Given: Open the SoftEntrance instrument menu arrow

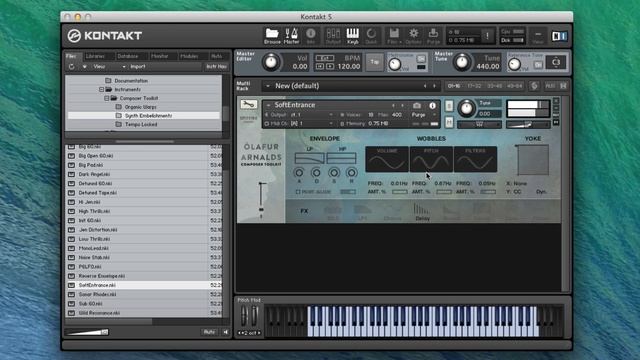Looking at the screenshot, I should 268,105.
